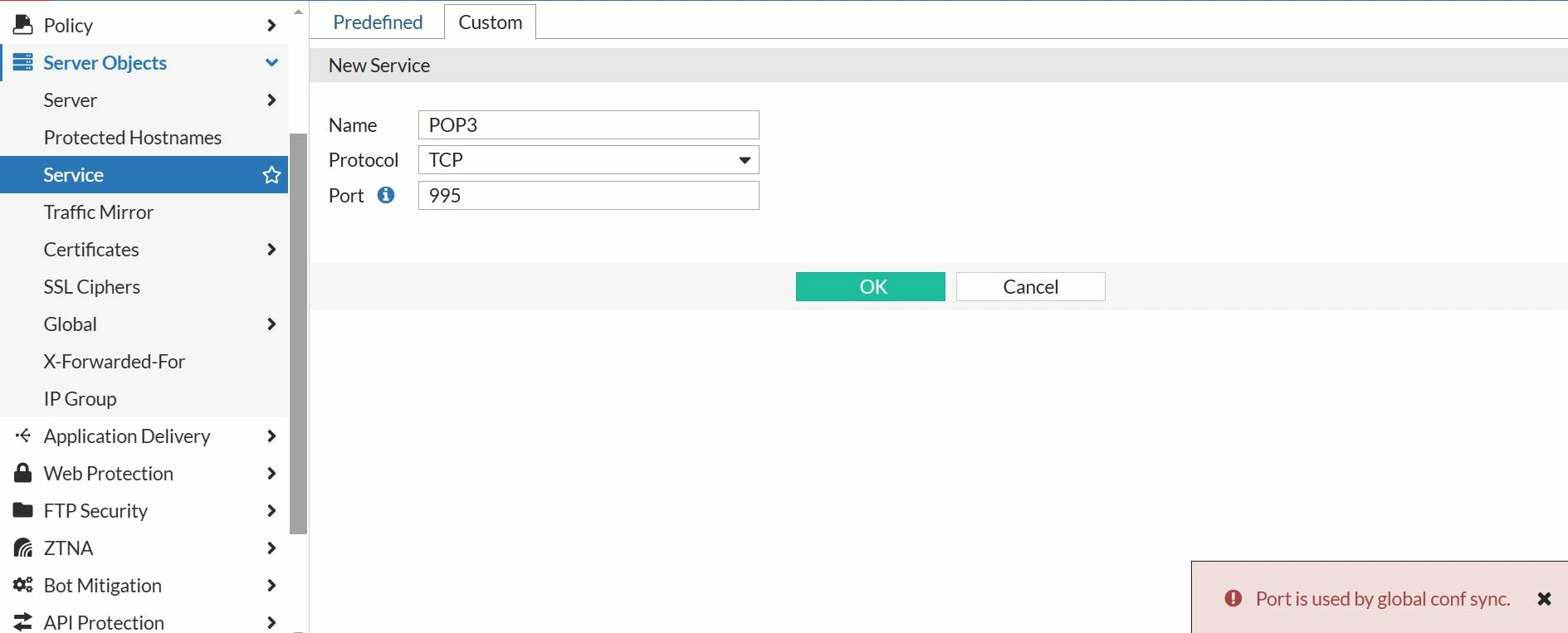1568x633 pixels.
Task: Expand the Global submenu chevron
Action: click(x=271, y=324)
